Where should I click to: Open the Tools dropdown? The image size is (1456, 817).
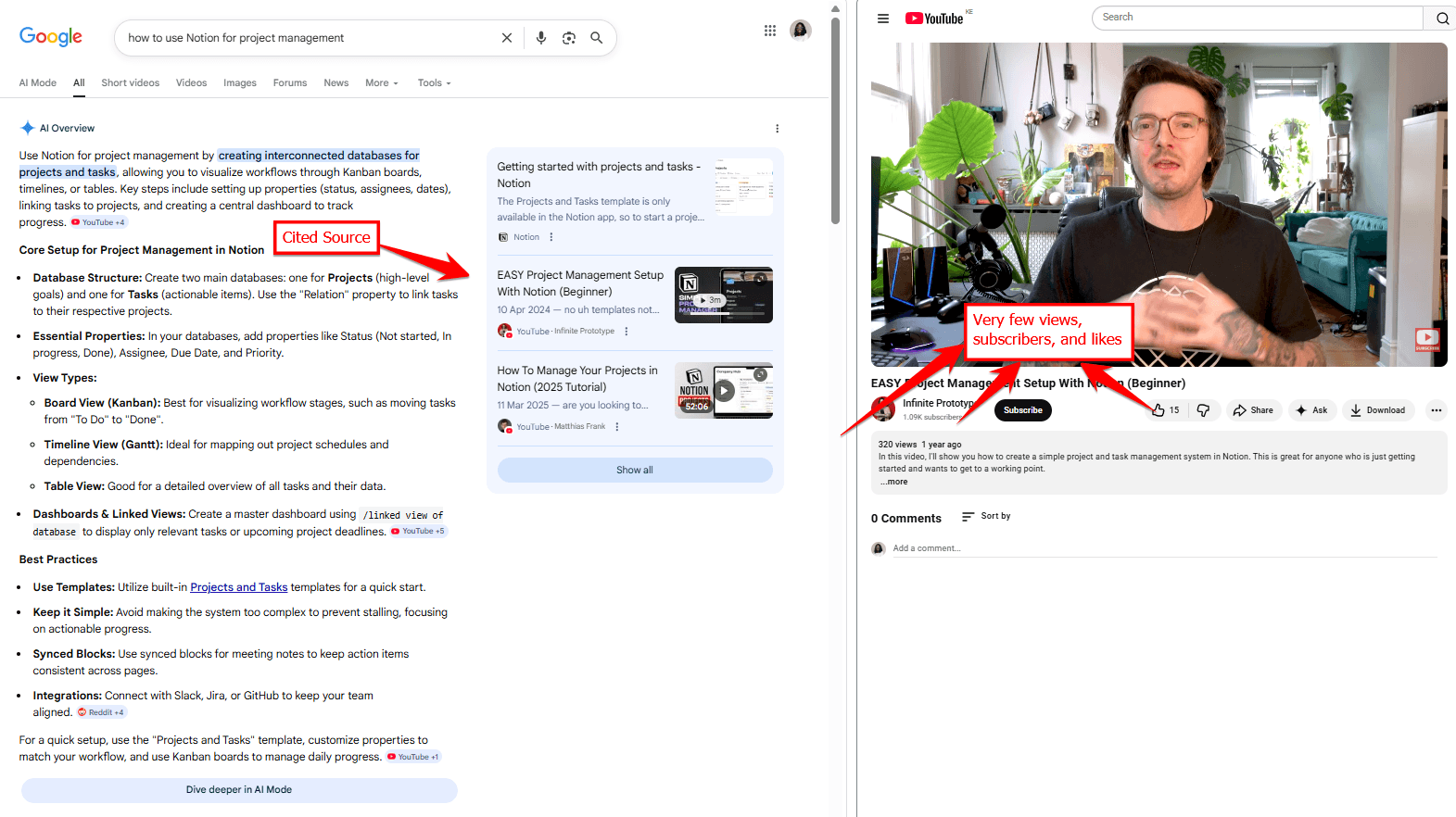pyautogui.click(x=434, y=83)
